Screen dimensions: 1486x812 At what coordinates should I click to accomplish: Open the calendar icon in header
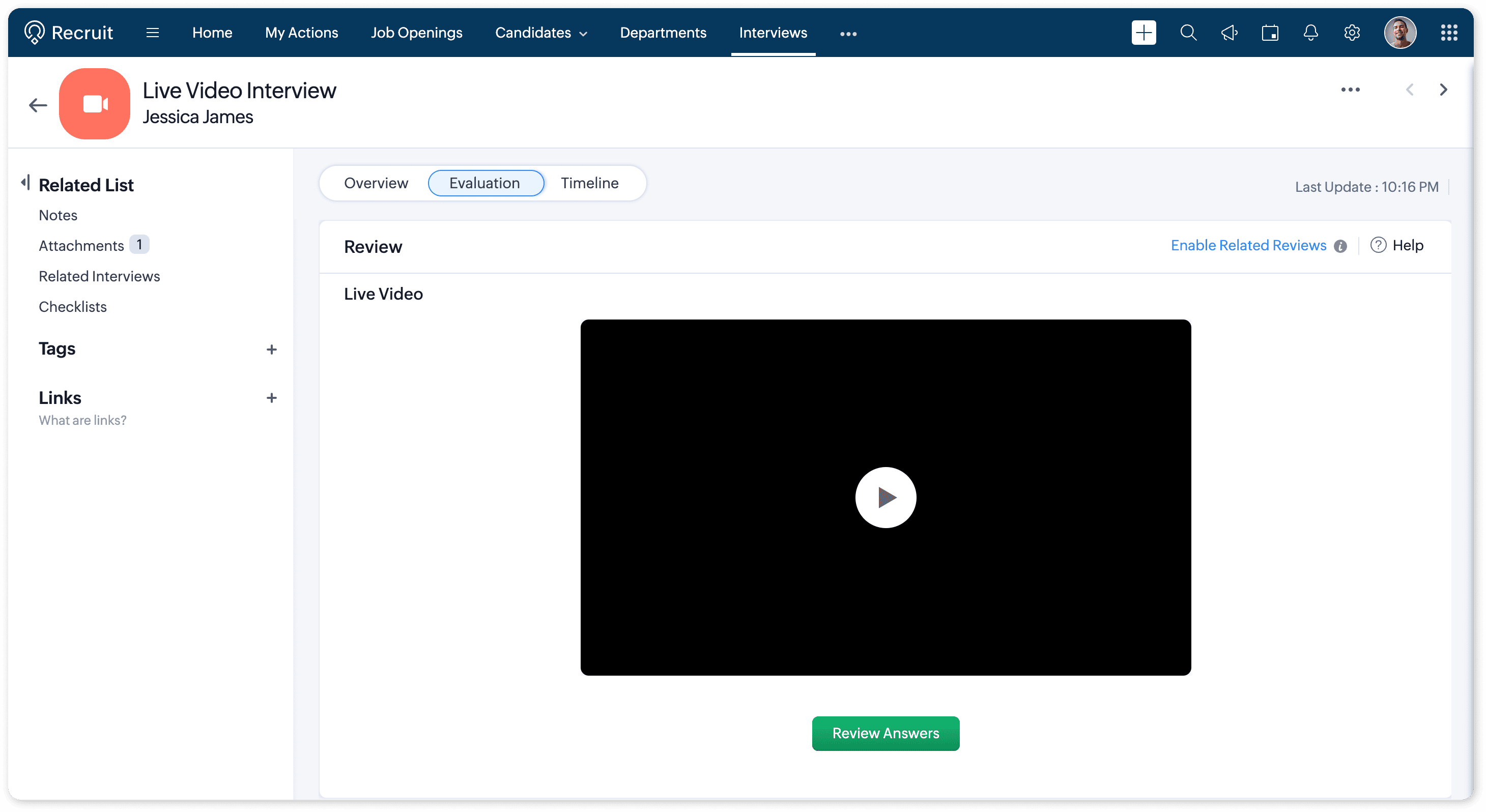tap(1270, 33)
